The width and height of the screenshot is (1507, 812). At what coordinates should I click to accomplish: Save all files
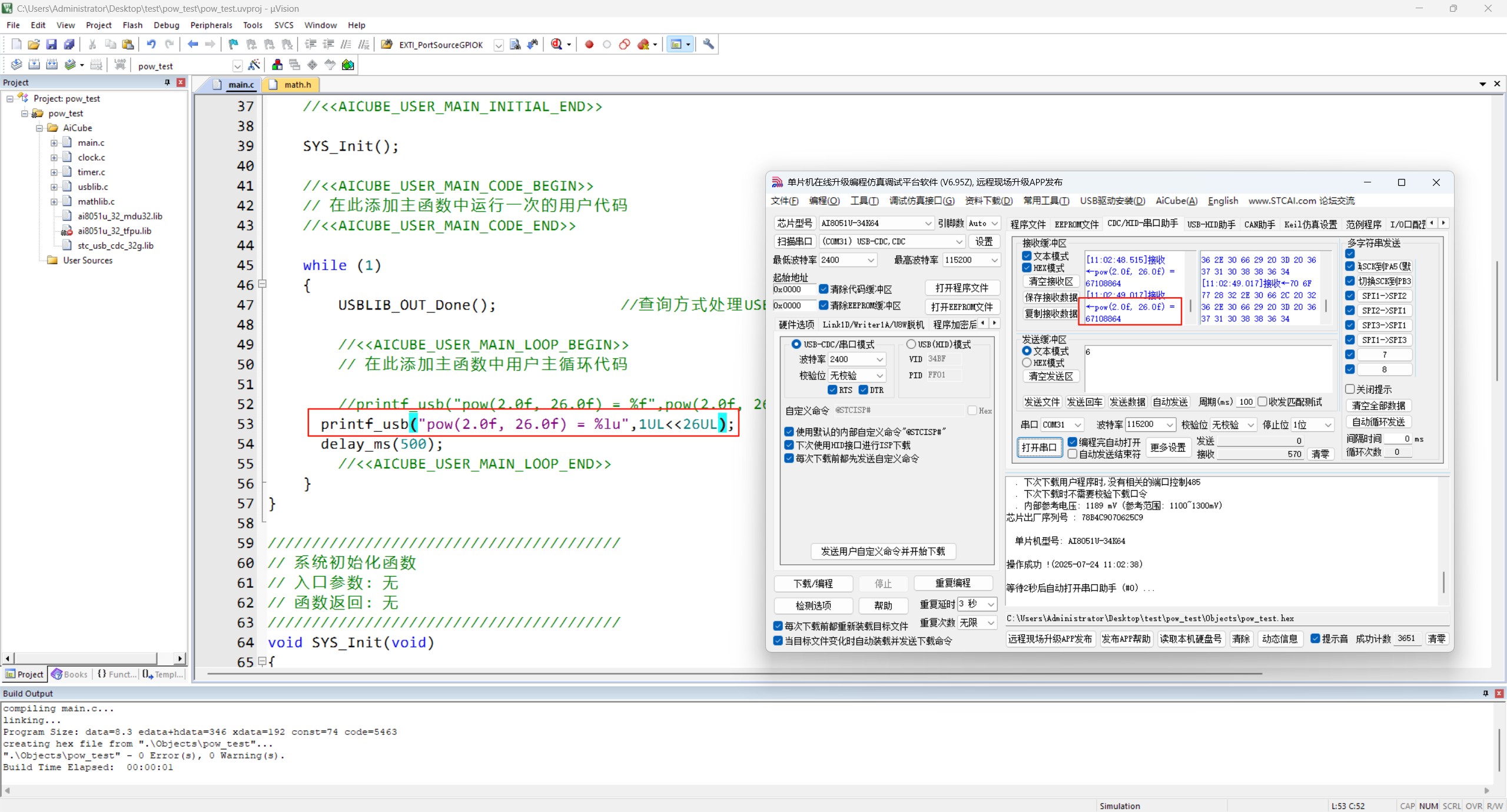click(69, 44)
